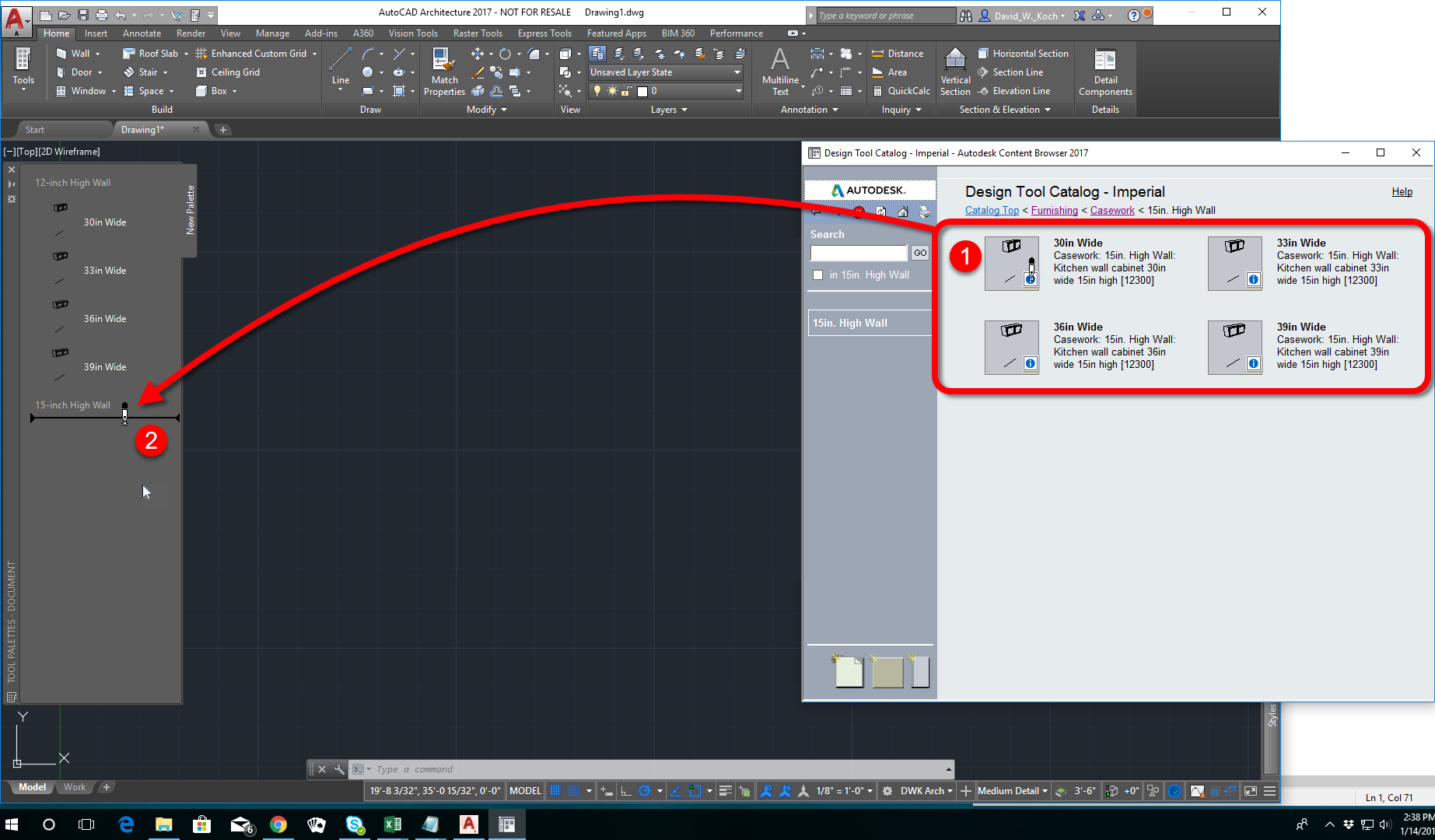1435x840 pixels.
Task: Select the Wall tool in Build panel
Action: click(74, 54)
